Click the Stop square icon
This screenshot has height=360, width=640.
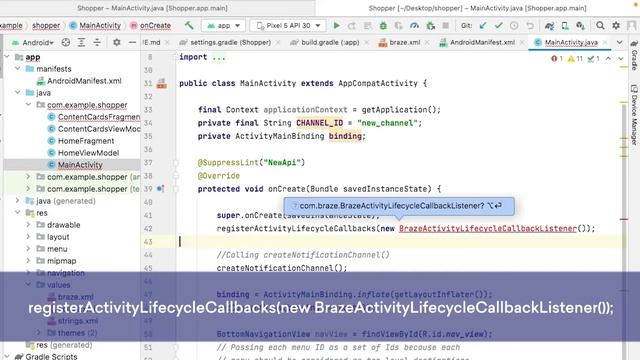(x=446, y=25)
